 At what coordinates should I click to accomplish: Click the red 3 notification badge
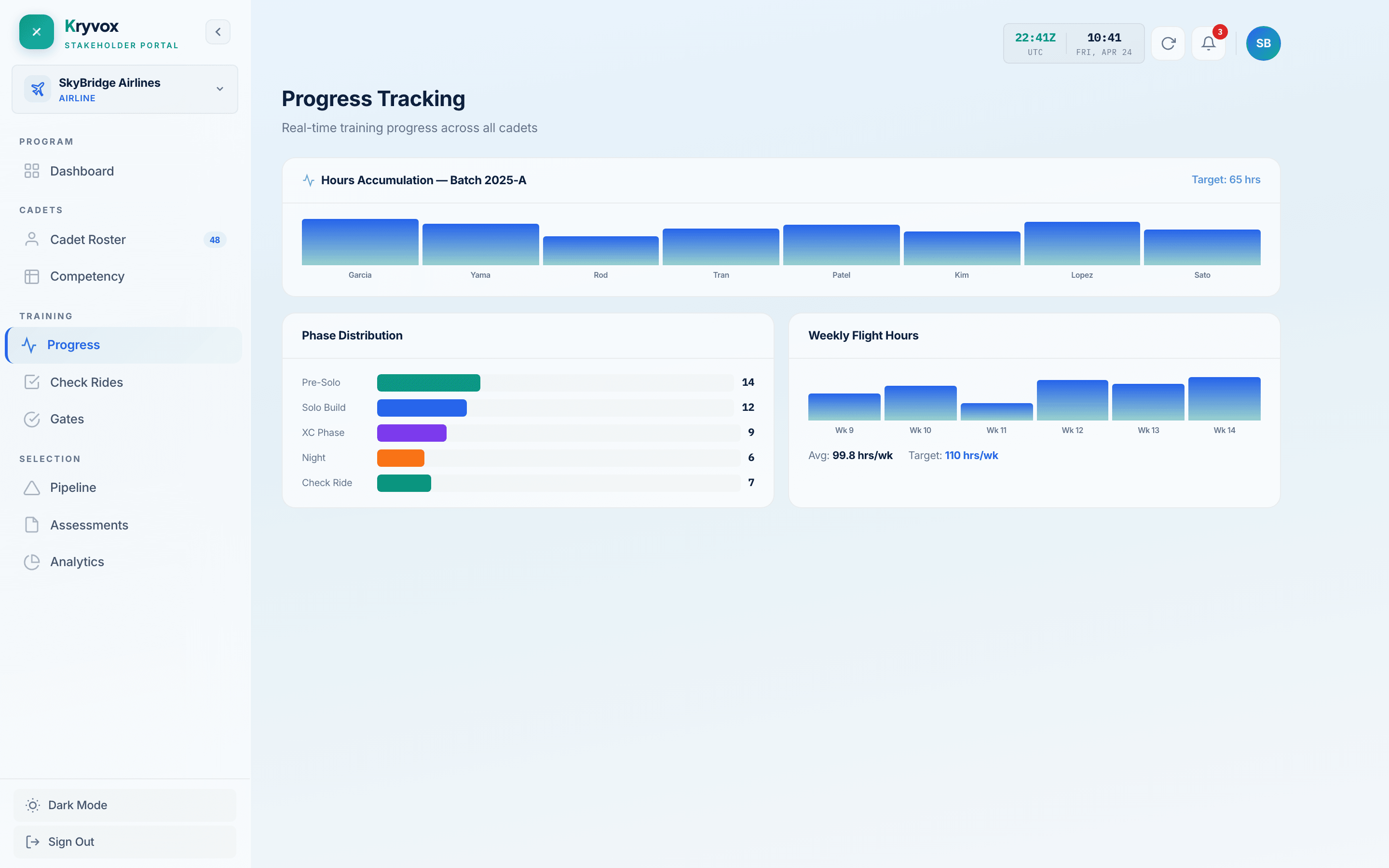coord(1220,32)
